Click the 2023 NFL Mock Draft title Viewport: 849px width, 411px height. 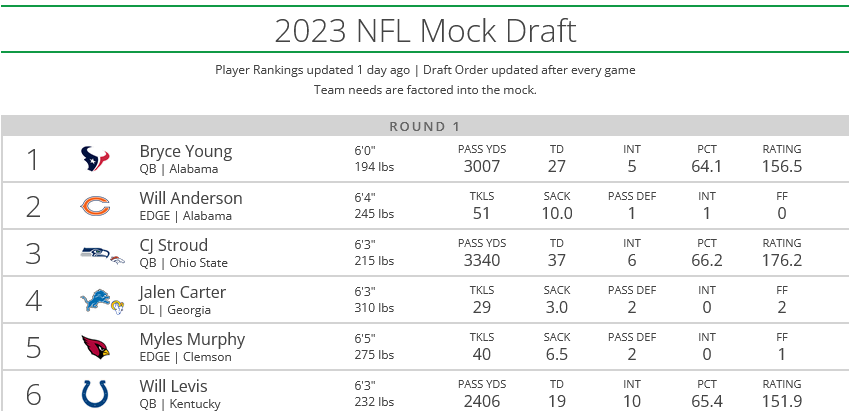click(x=425, y=31)
